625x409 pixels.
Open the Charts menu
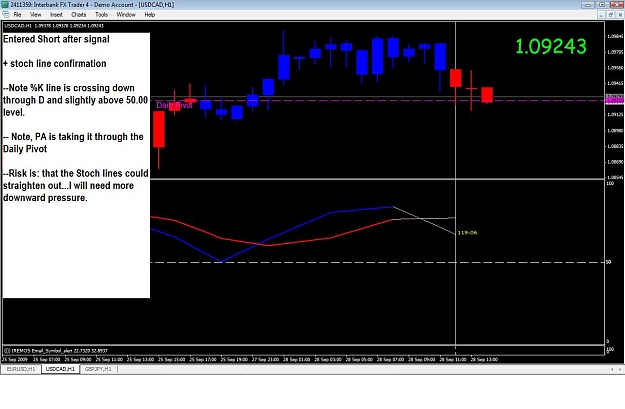[x=79, y=15]
